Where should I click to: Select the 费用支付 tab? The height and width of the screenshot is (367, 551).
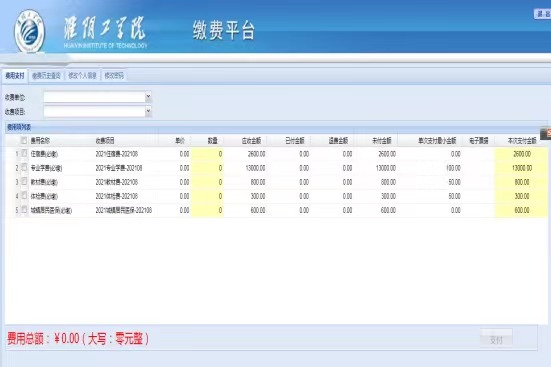15,76
